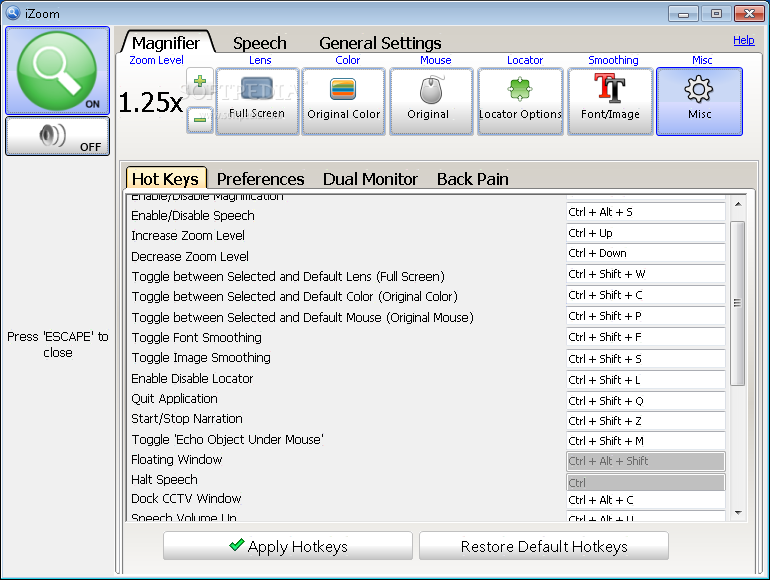Edit the Ctrl + Shift + P hotkey field
770x580 pixels.
[x=646, y=316]
